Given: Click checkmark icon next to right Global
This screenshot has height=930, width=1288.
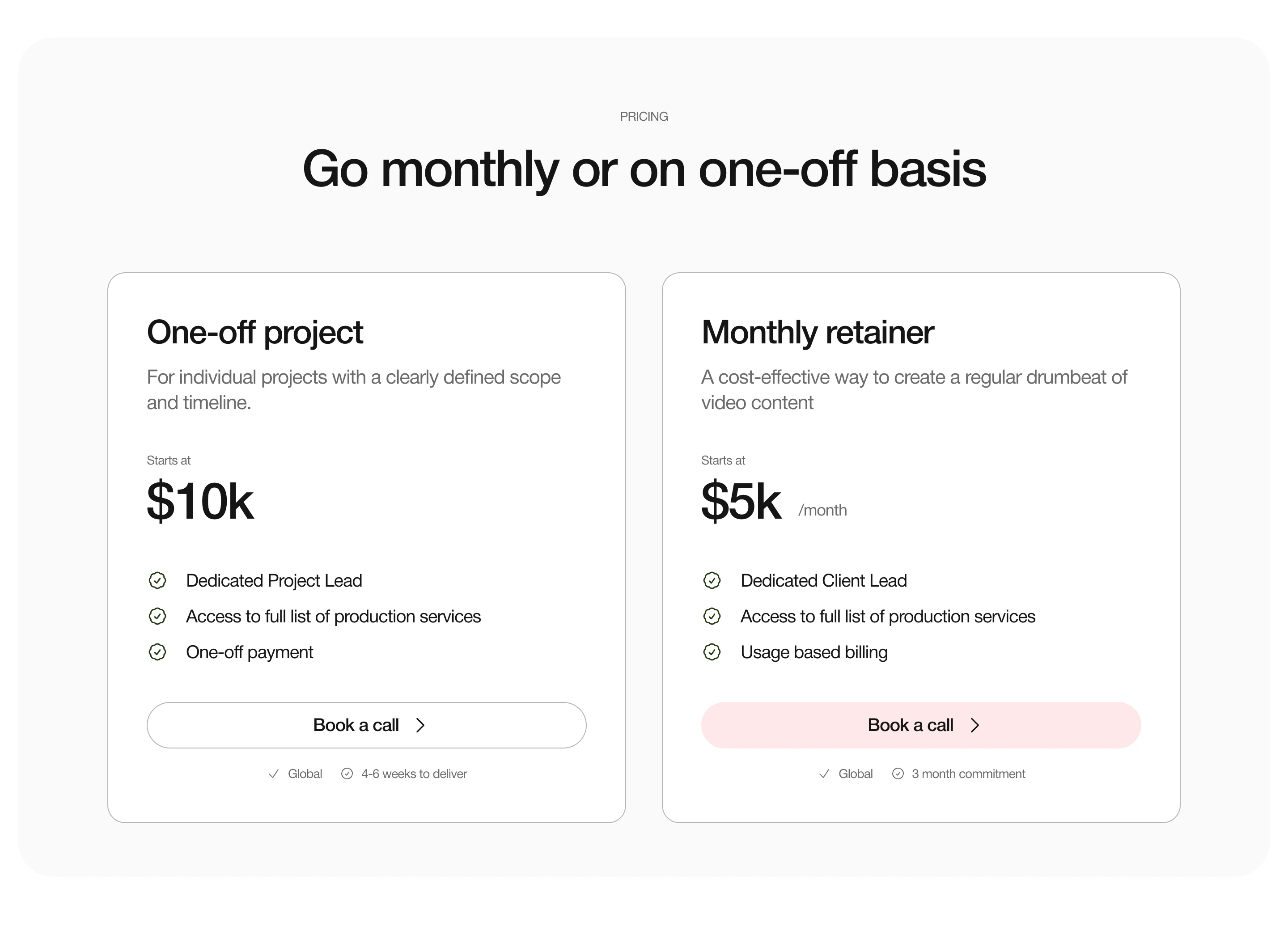Looking at the screenshot, I should (x=824, y=774).
